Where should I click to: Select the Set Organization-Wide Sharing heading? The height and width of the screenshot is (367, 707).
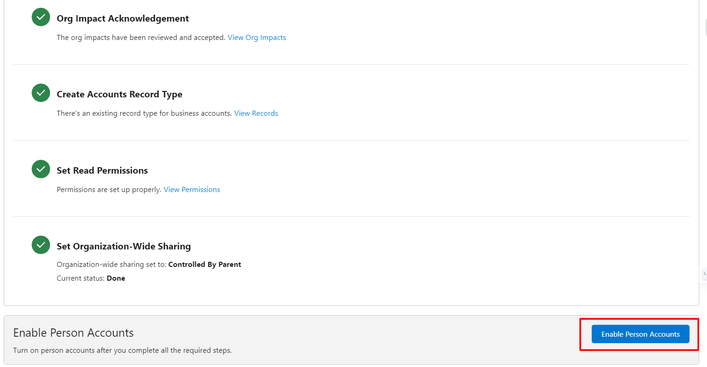(124, 246)
